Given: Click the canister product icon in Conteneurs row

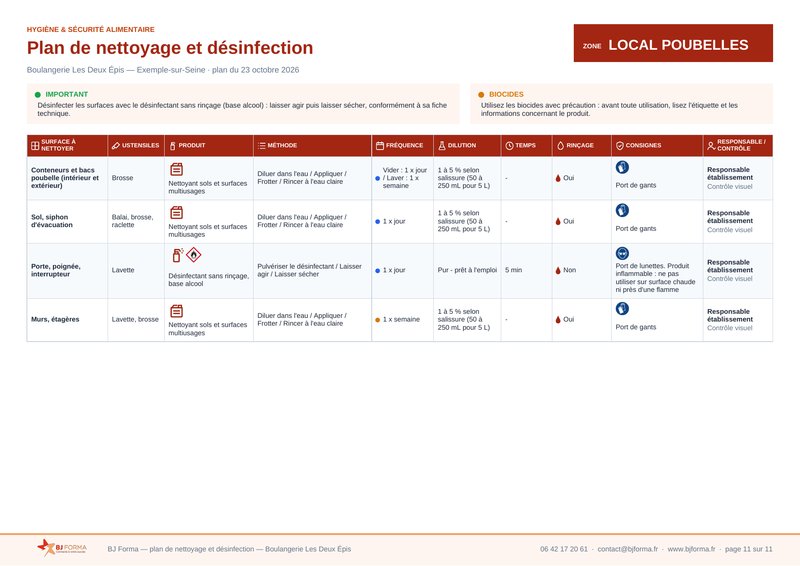Looking at the screenshot, I should (x=177, y=169).
